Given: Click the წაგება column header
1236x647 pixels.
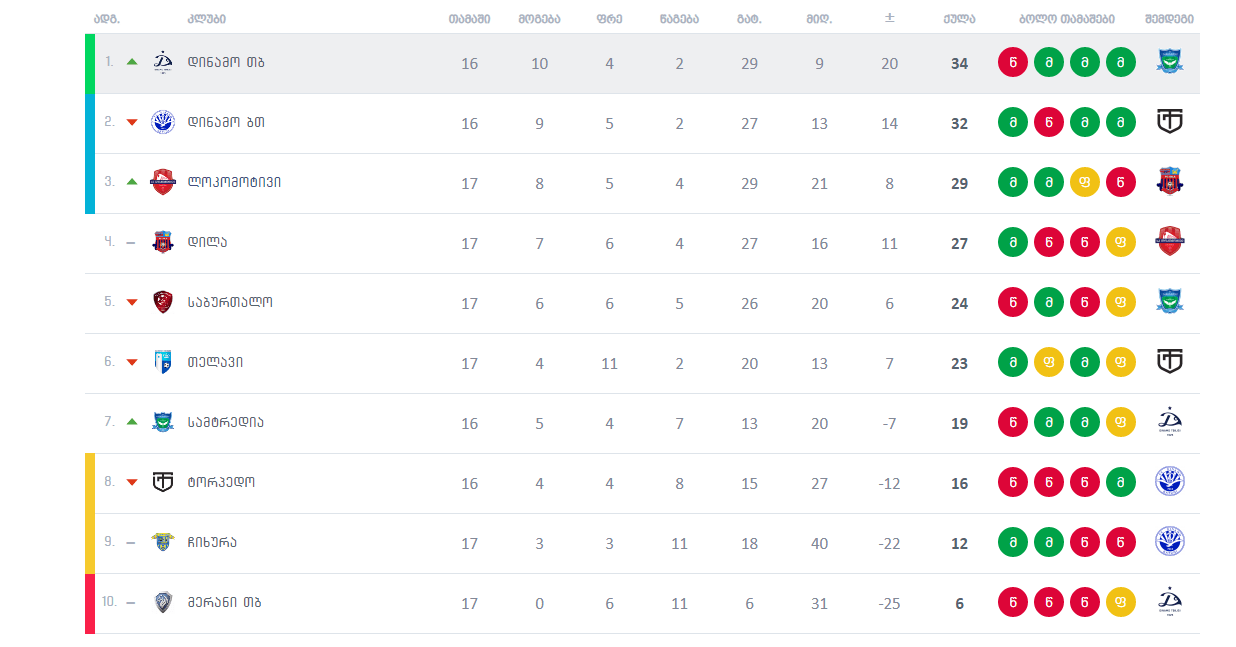Looking at the screenshot, I should tap(679, 19).
